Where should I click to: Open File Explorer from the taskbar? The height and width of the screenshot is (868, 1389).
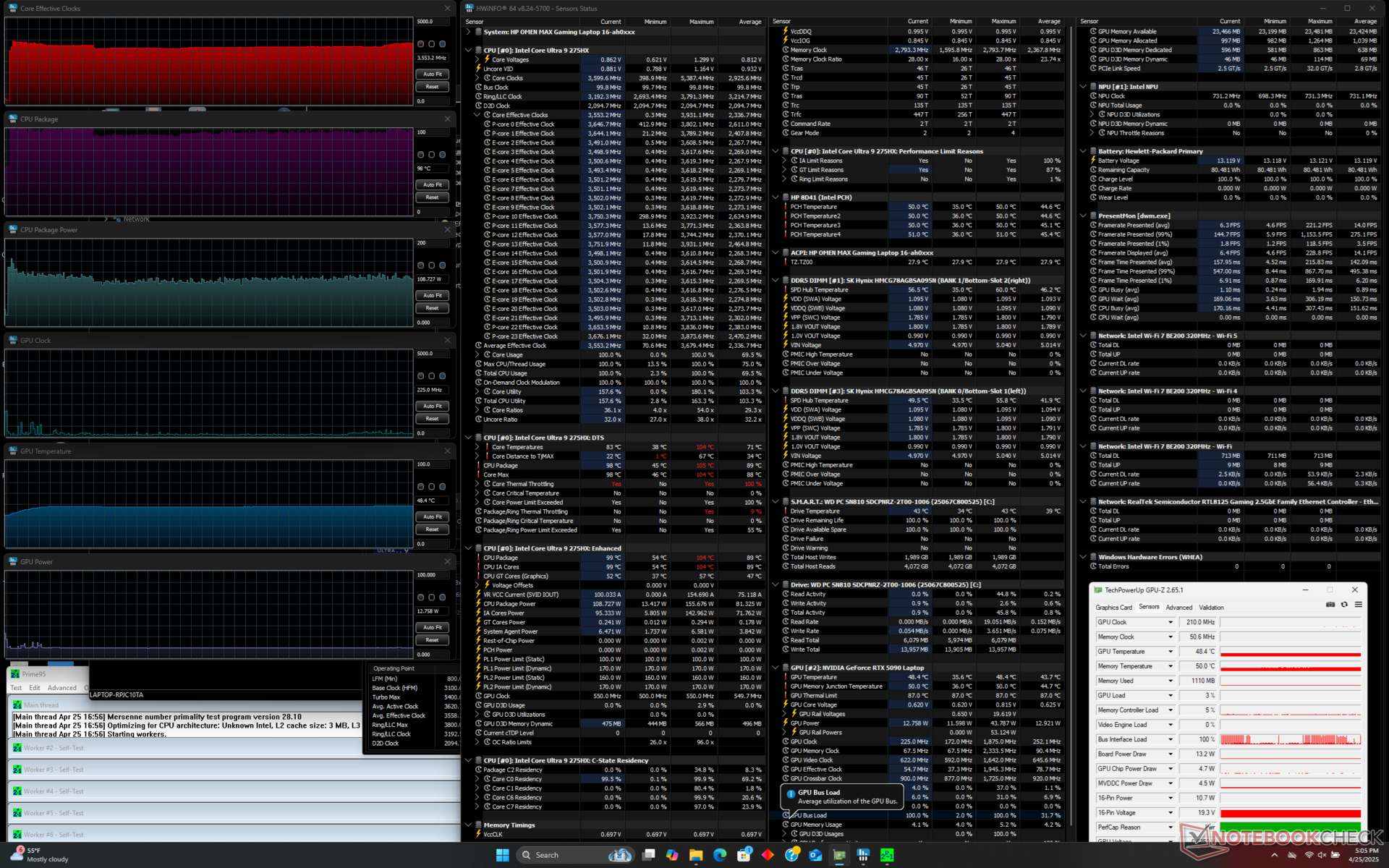pyautogui.click(x=696, y=855)
